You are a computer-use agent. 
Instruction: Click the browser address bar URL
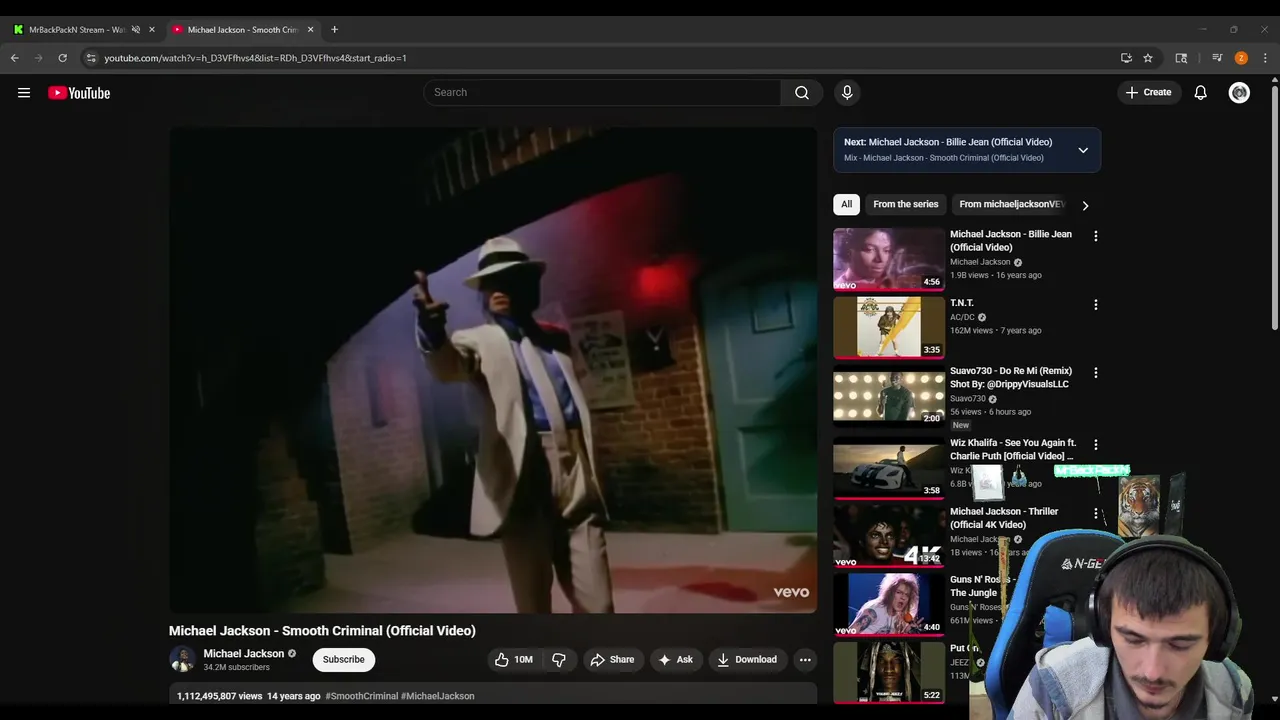(x=255, y=58)
